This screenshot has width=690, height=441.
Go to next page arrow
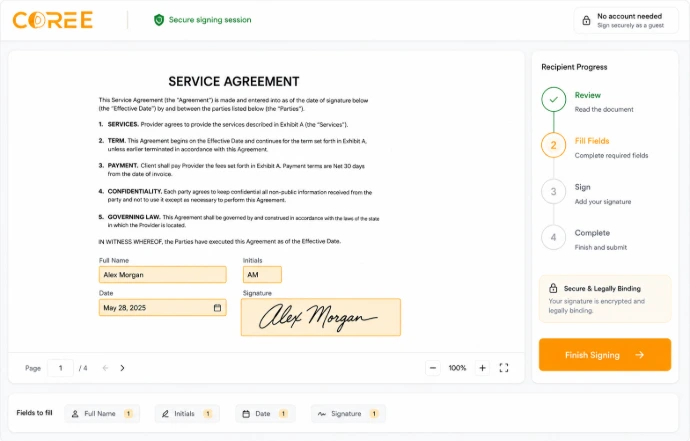122,368
